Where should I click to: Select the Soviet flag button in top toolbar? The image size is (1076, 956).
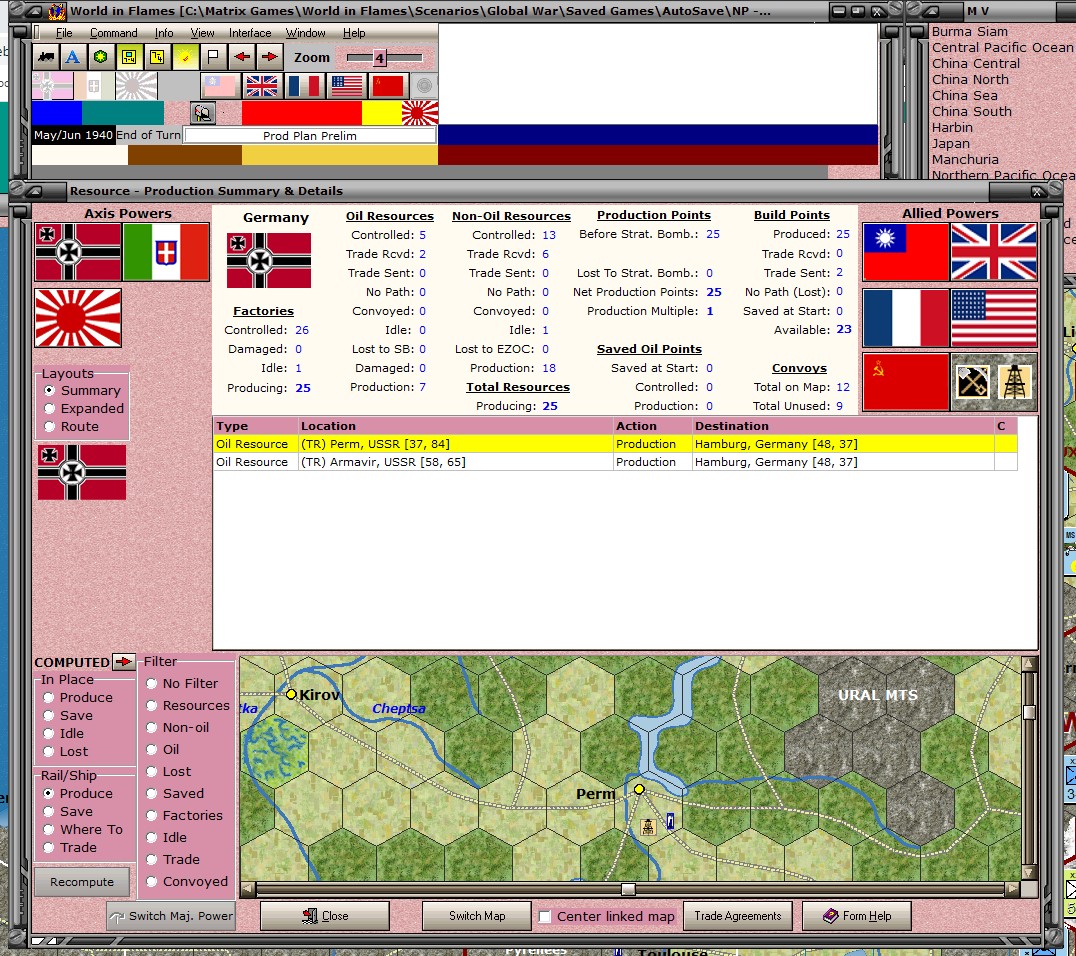click(x=388, y=86)
